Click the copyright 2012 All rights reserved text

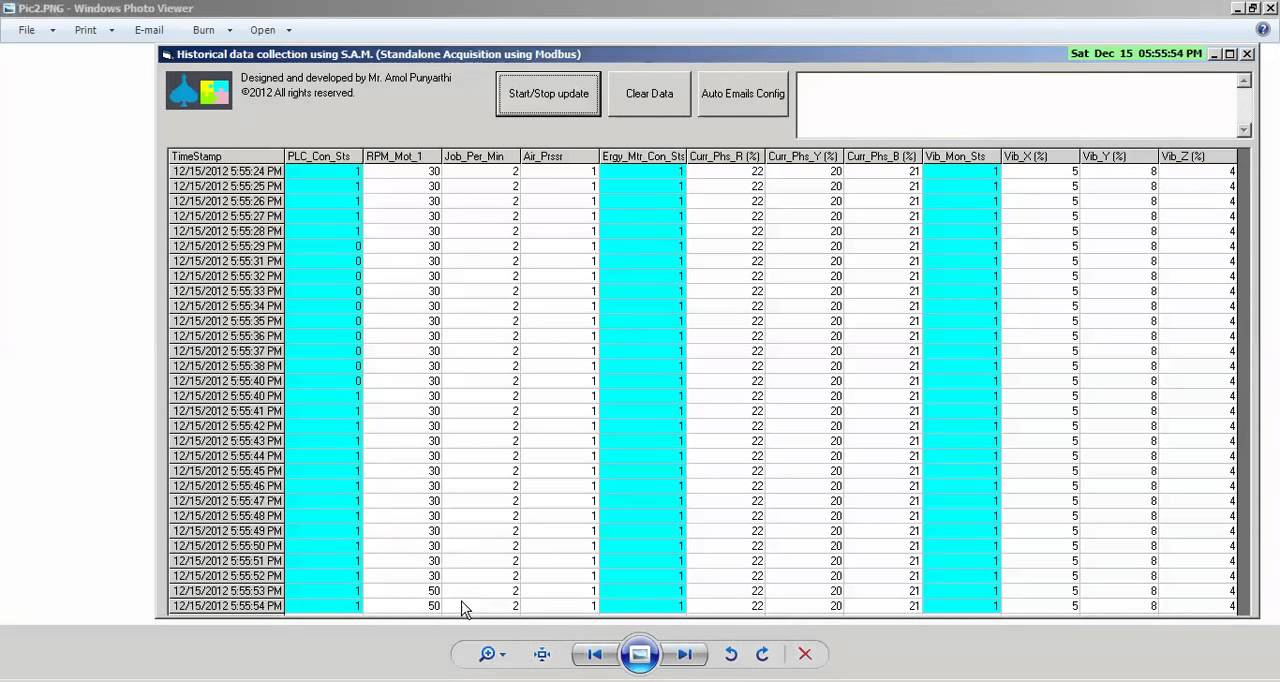pos(297,93)
